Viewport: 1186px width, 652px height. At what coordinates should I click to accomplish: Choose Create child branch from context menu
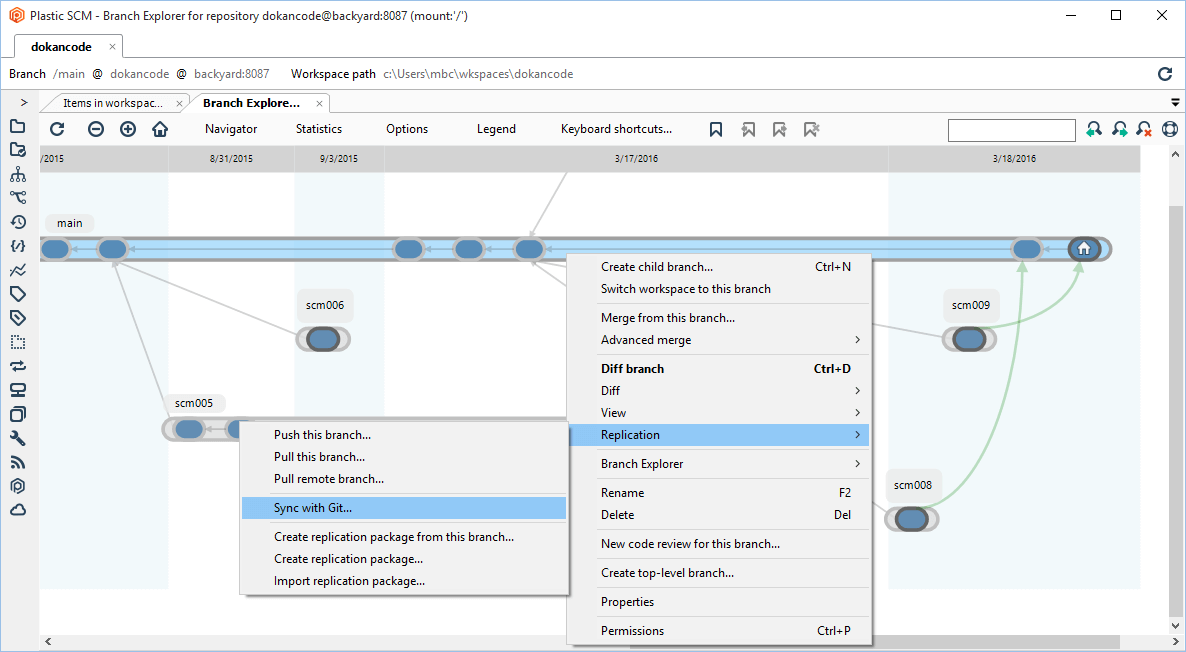657,267
